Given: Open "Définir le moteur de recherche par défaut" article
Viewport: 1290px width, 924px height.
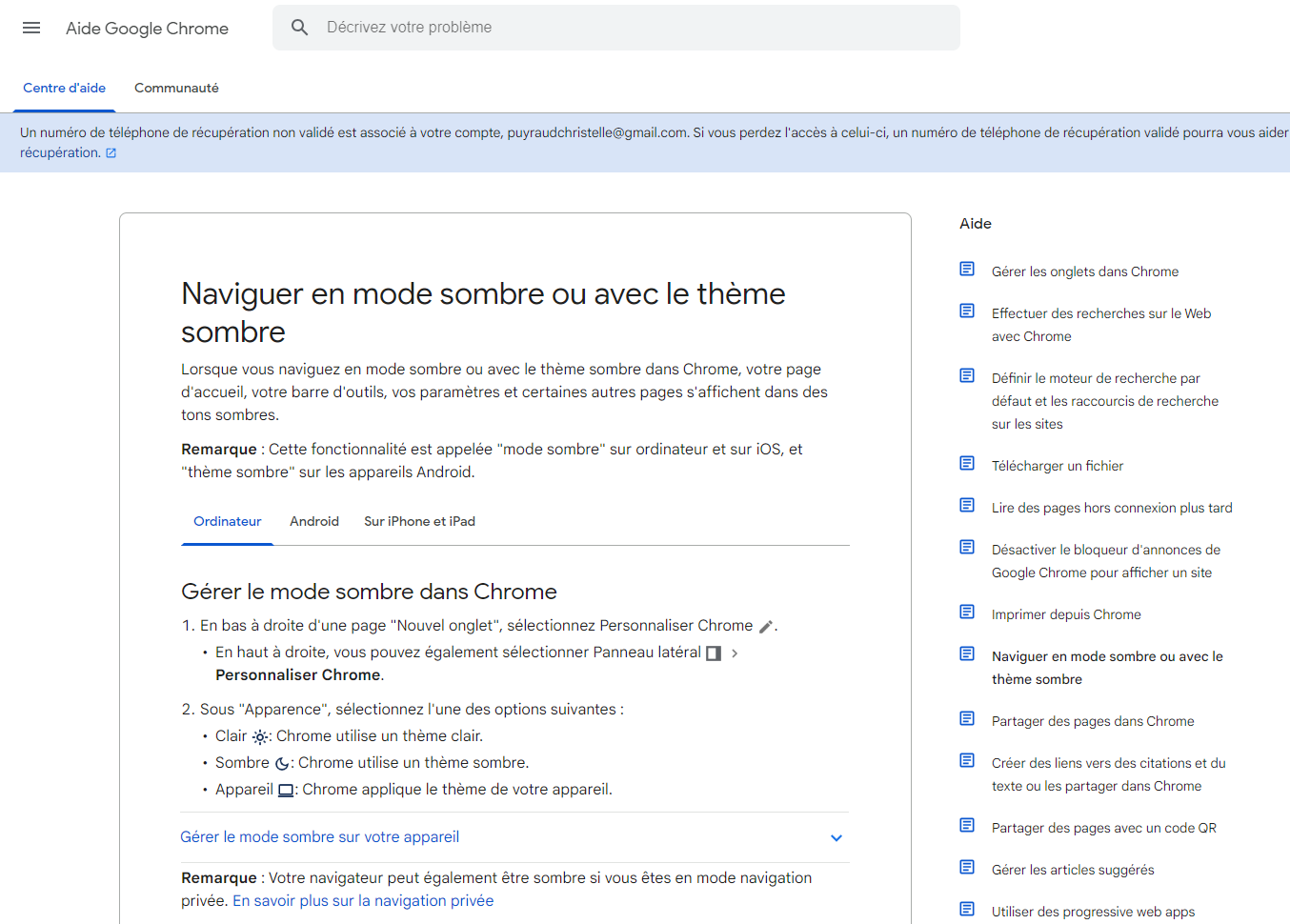Looking at the screenshot, I should (1105, 401).
